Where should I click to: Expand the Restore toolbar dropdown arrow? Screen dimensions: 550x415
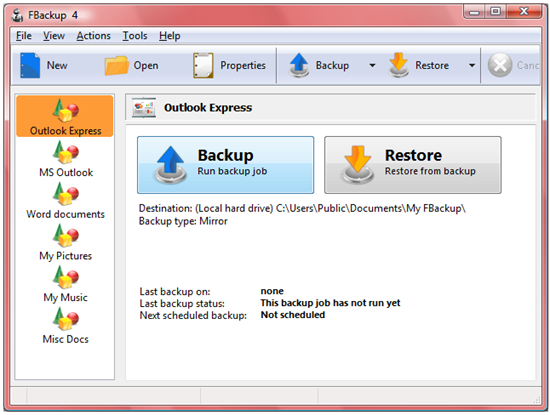tap(472, 65)
